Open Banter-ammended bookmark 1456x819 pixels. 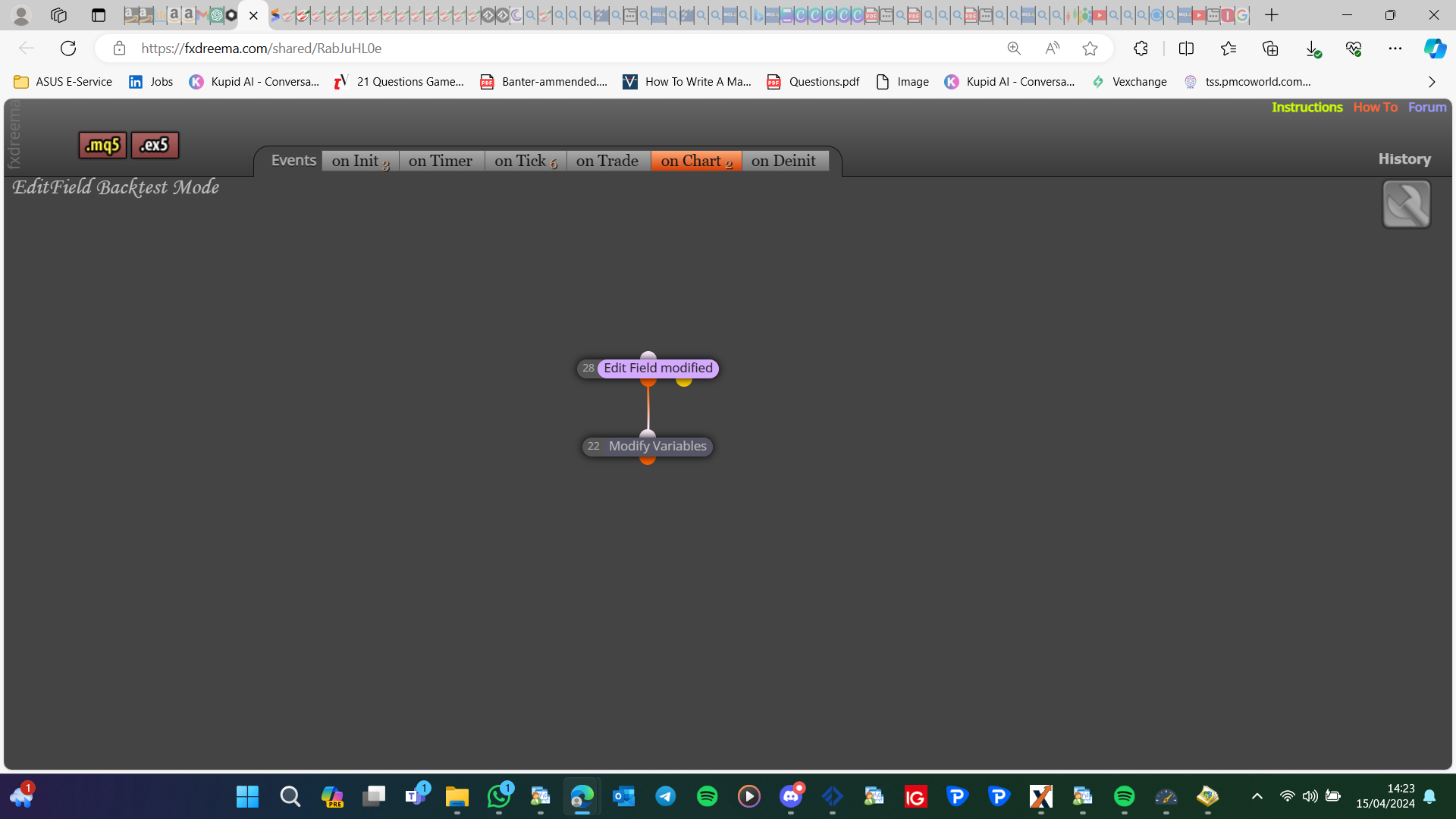coord(544,82)
